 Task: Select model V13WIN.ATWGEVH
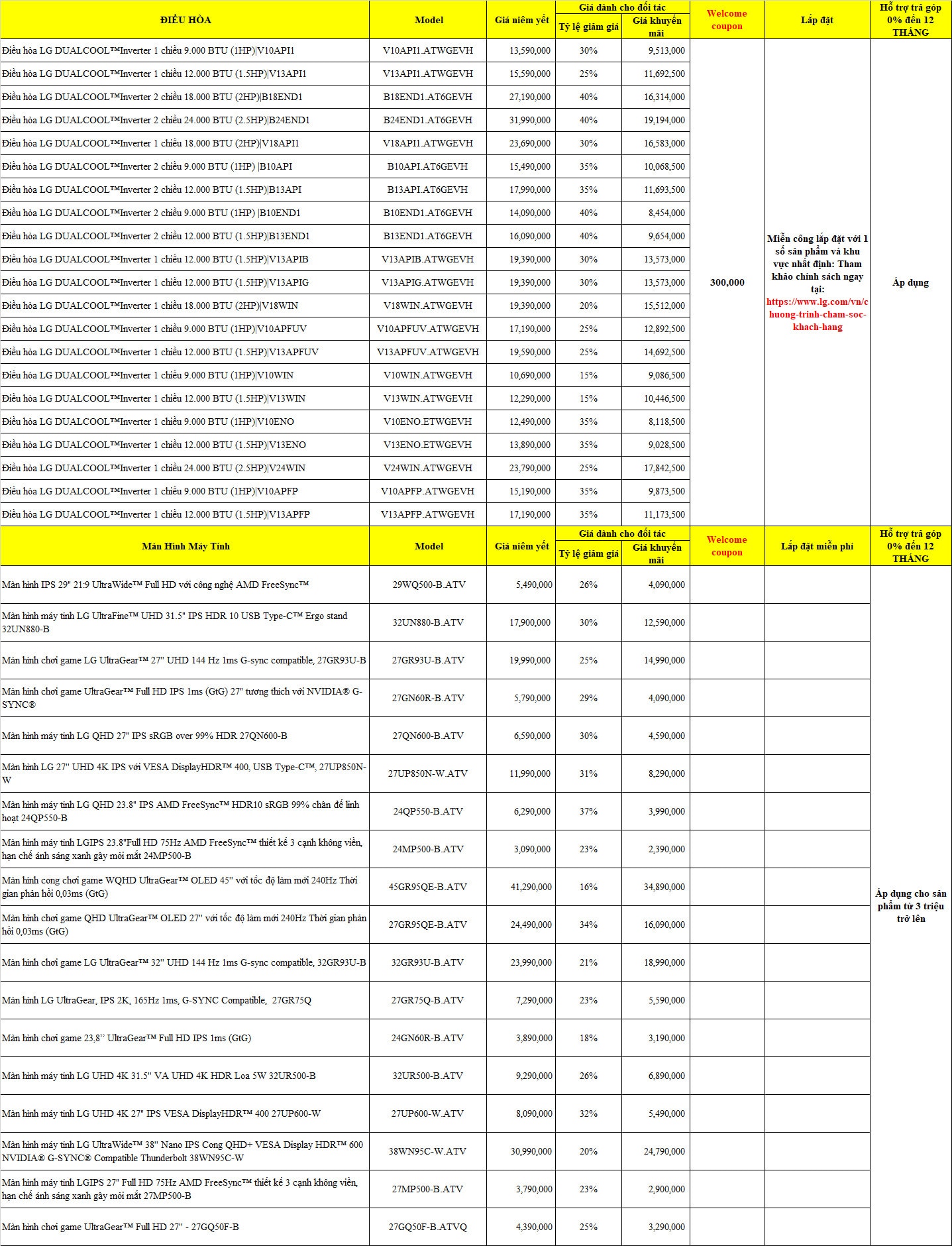[428, 398]
